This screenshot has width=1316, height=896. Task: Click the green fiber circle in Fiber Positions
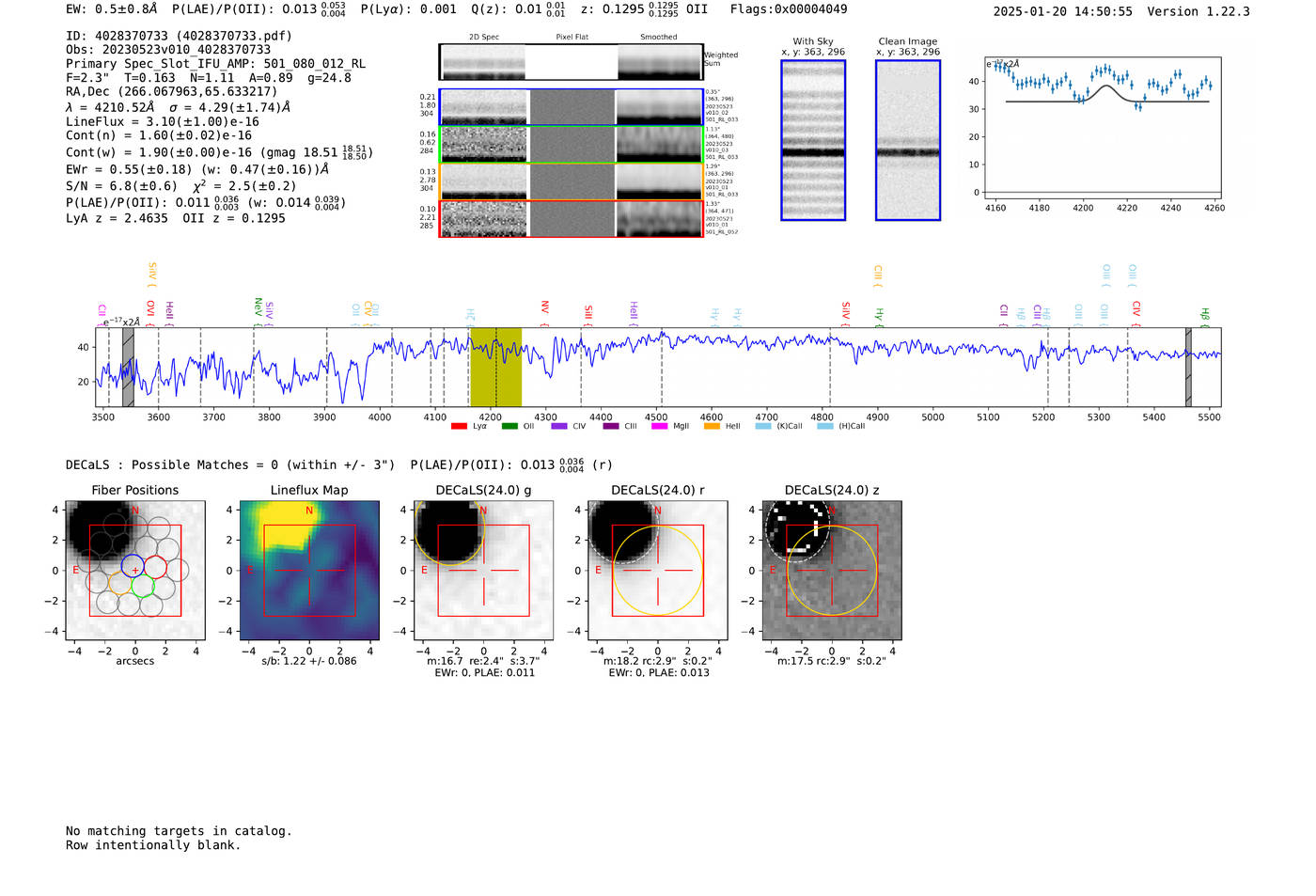[x=143, y=586]
